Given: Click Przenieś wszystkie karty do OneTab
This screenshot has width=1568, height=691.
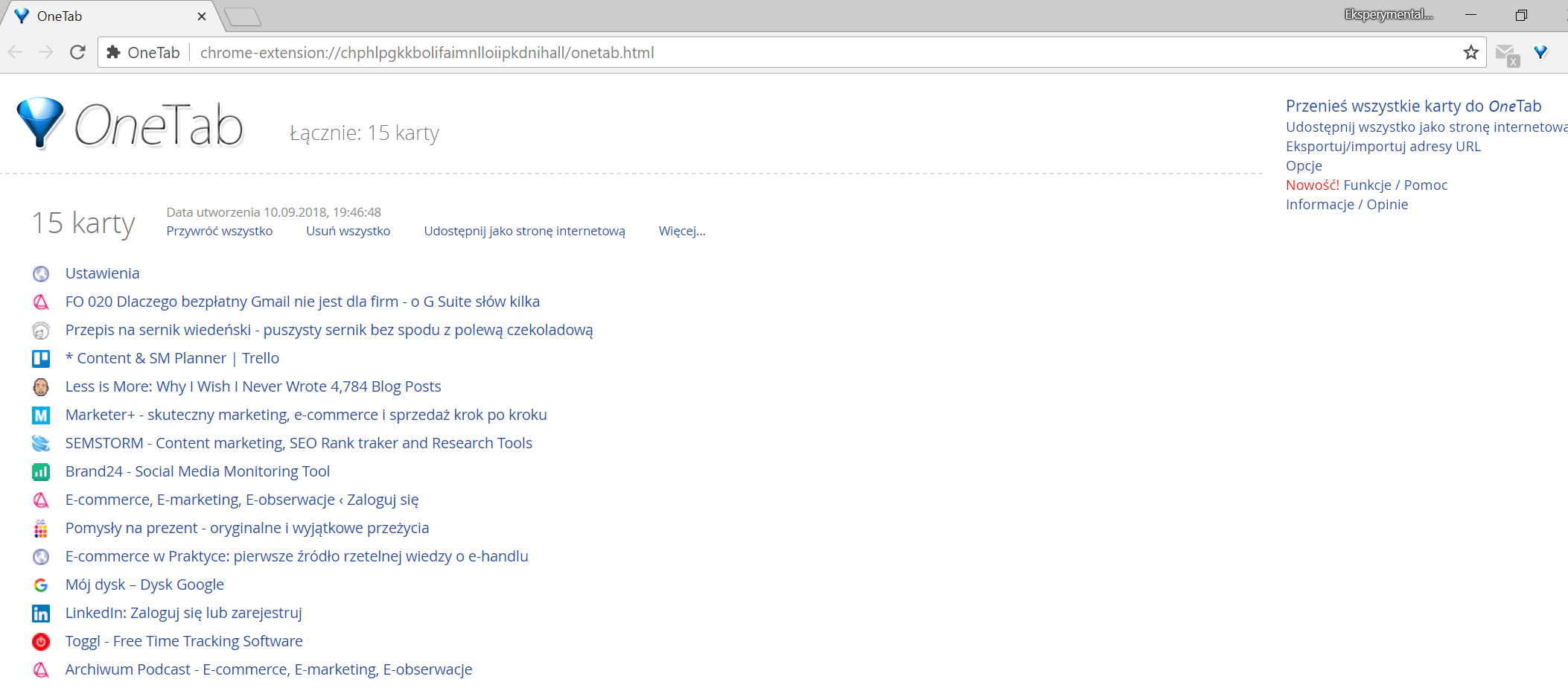Looking at the screenshot, I should pos(1413,106).
